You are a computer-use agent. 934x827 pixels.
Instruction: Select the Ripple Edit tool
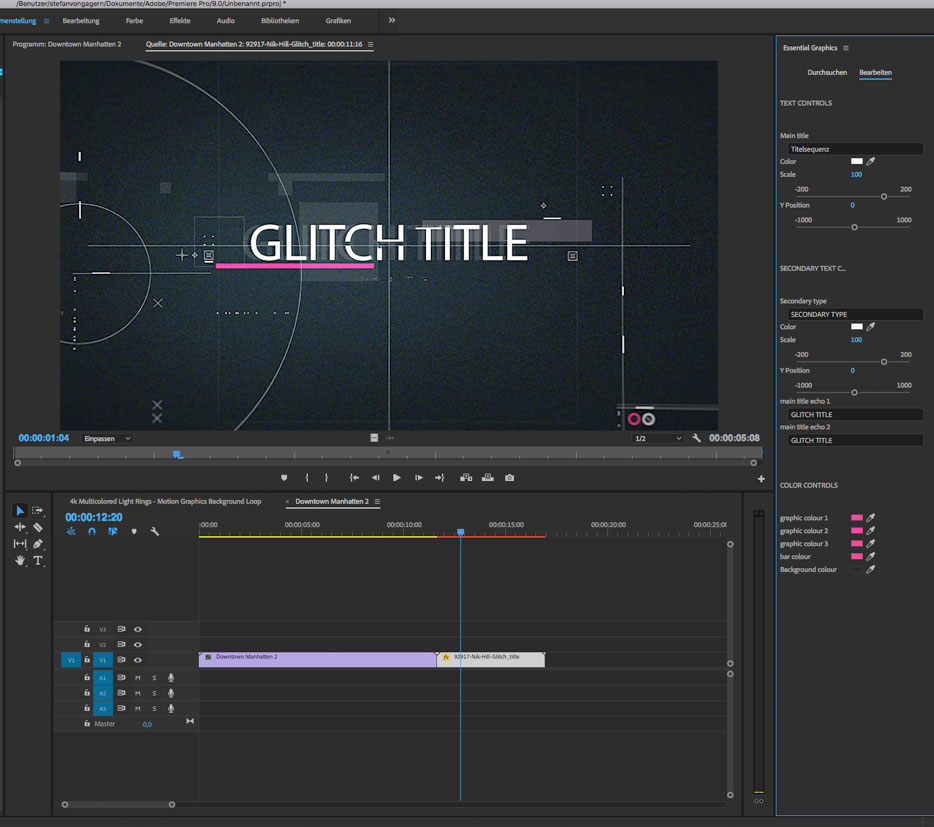click(20, 527)
